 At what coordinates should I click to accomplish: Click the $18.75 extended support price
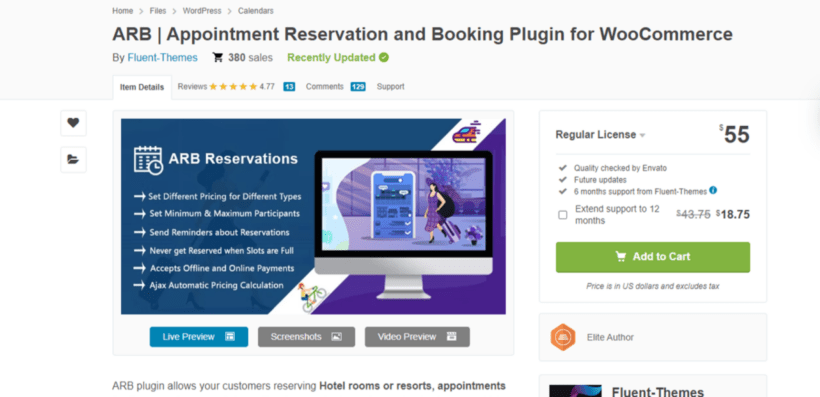733,214
